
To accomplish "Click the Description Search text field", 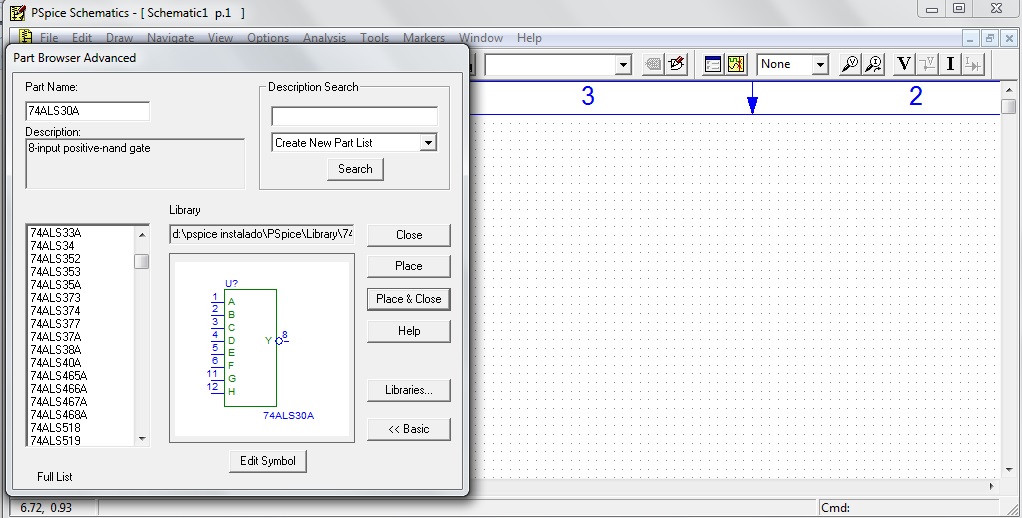I will [x=355, y=117].
